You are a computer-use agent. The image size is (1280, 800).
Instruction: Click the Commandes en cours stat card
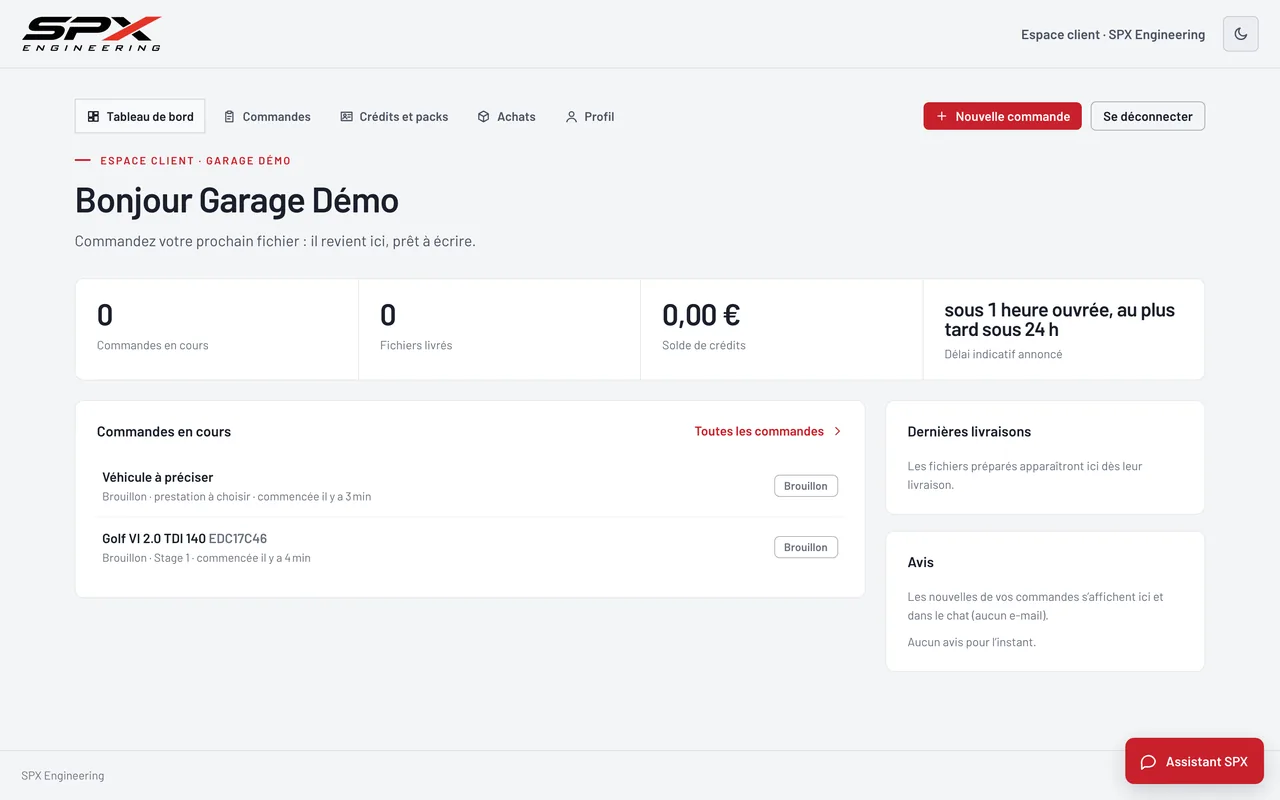(217, 329)
